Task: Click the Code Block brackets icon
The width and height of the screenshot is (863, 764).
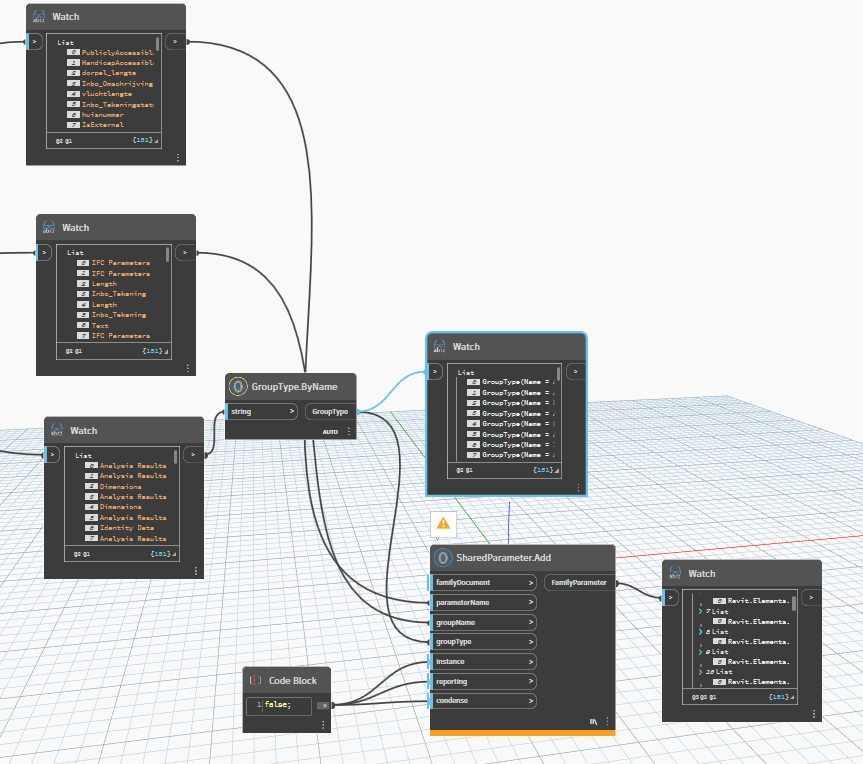Action: tap(254, 680)
